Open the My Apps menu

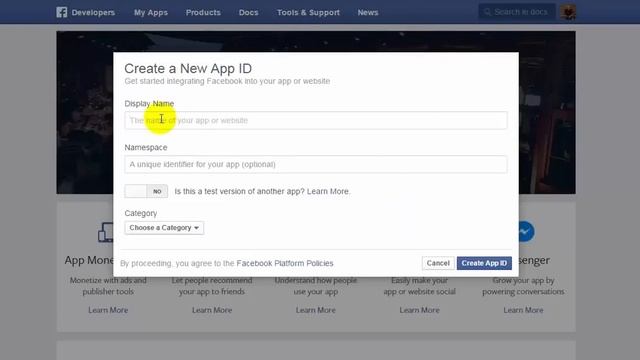[x=151, y=12]
